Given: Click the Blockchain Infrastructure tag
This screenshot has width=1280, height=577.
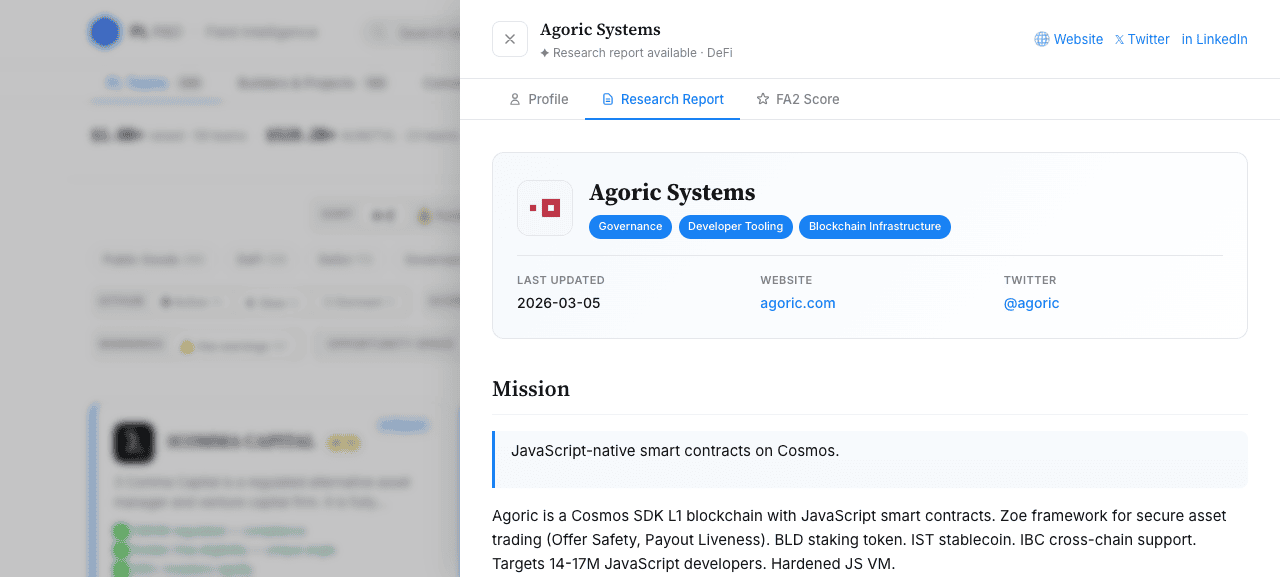Looking at the screenshot, I should click(x=875, y=227).
